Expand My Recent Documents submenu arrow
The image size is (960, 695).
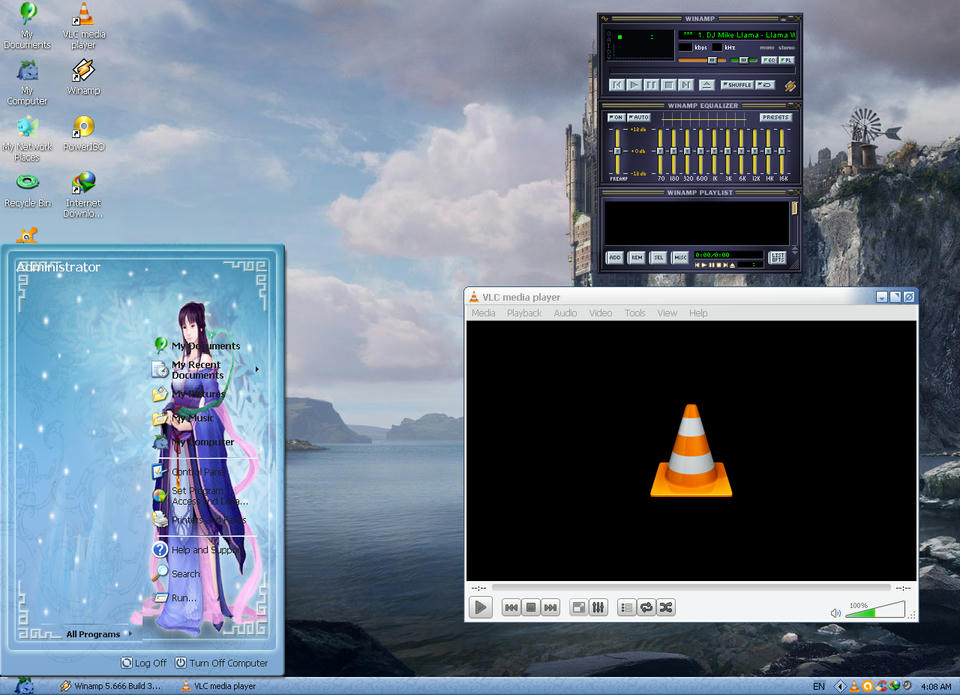257,369
